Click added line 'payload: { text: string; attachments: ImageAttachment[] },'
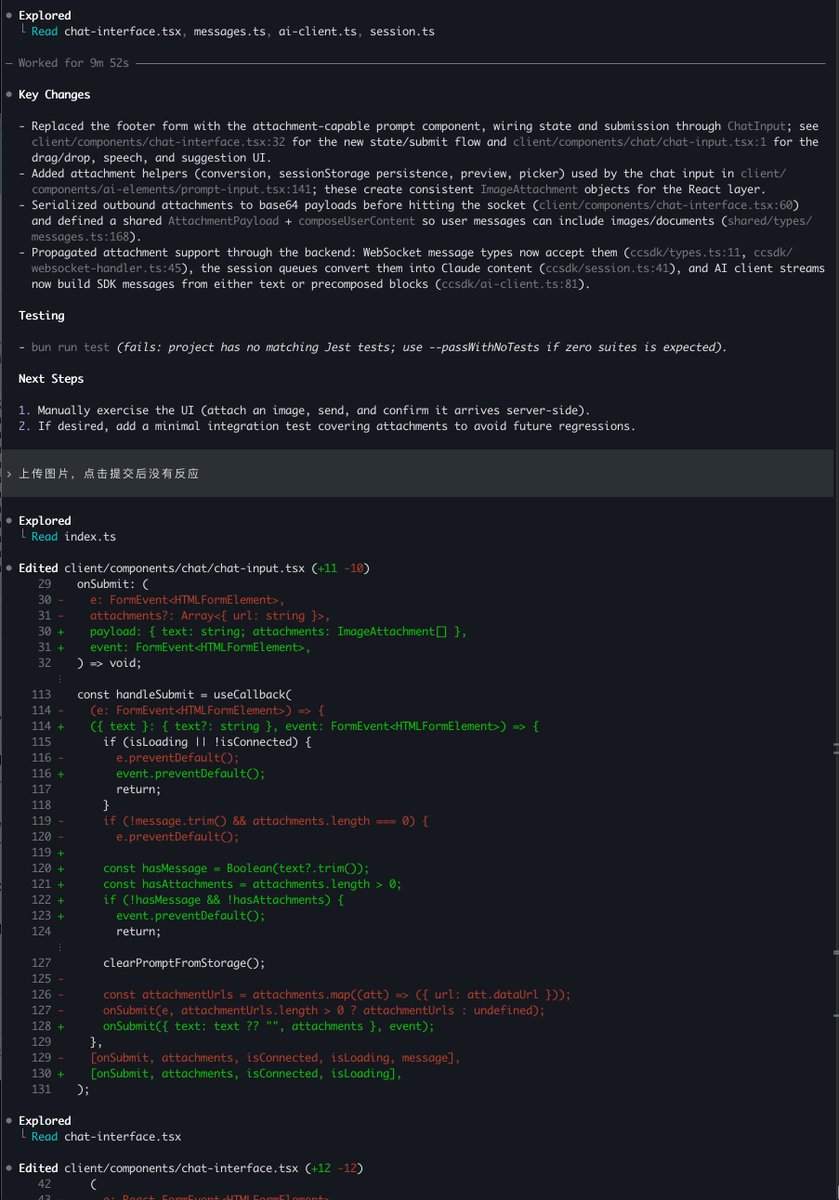Screen dimensions: 839x1200 [278, 631]
